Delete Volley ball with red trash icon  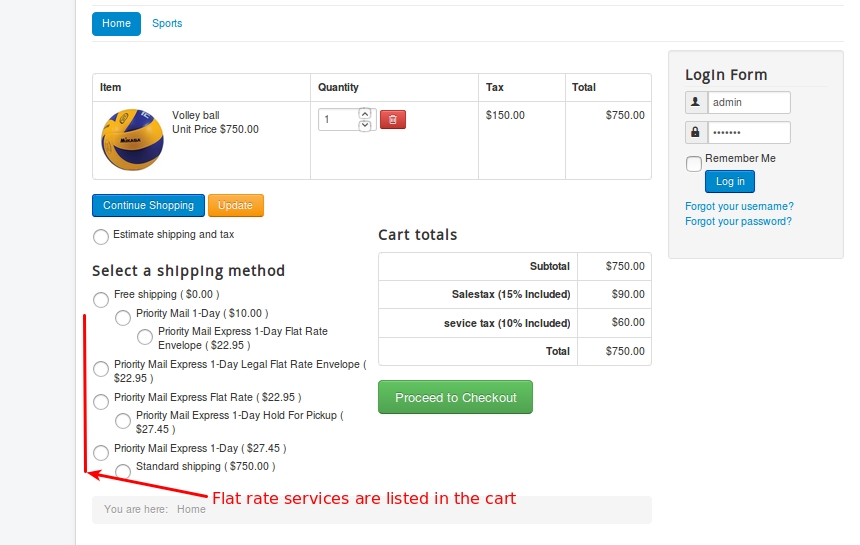coord(393,120)
